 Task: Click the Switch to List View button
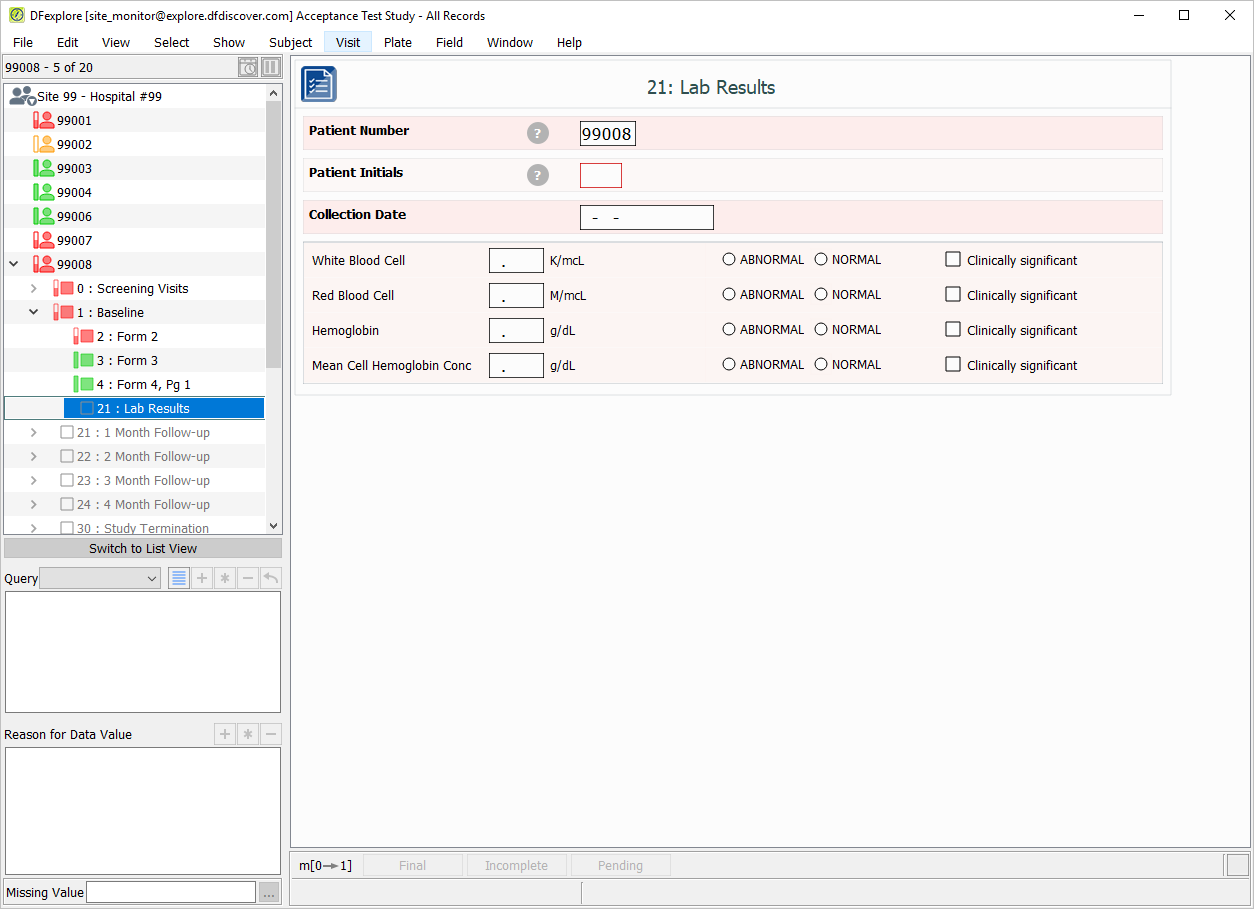[x=143, y=548]
